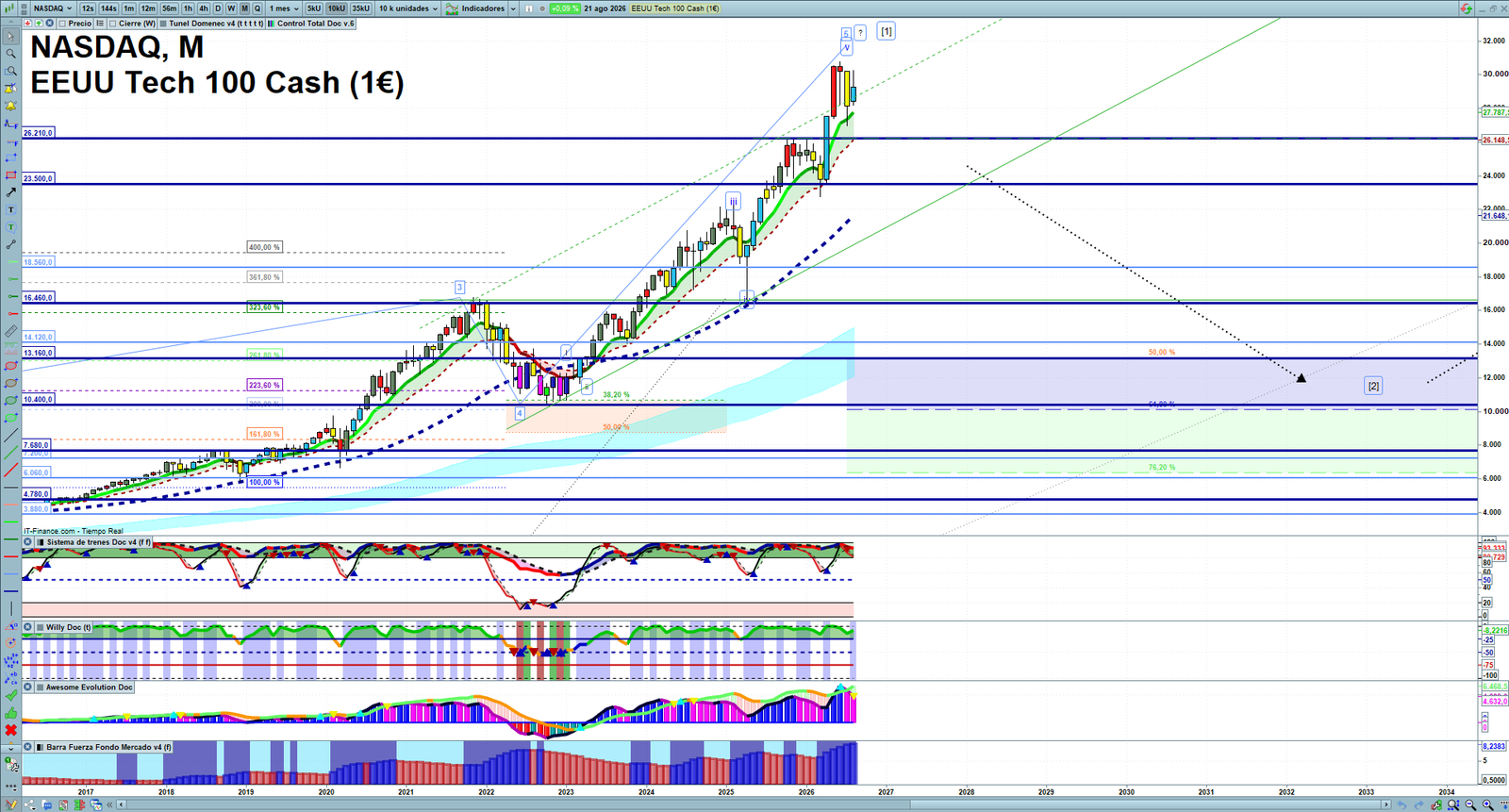Viewport: 1509px width, 812px height.
Task: Close the Sistema de trenes Doc indicator
Action: pyautogui.click(x=27, y=542)
